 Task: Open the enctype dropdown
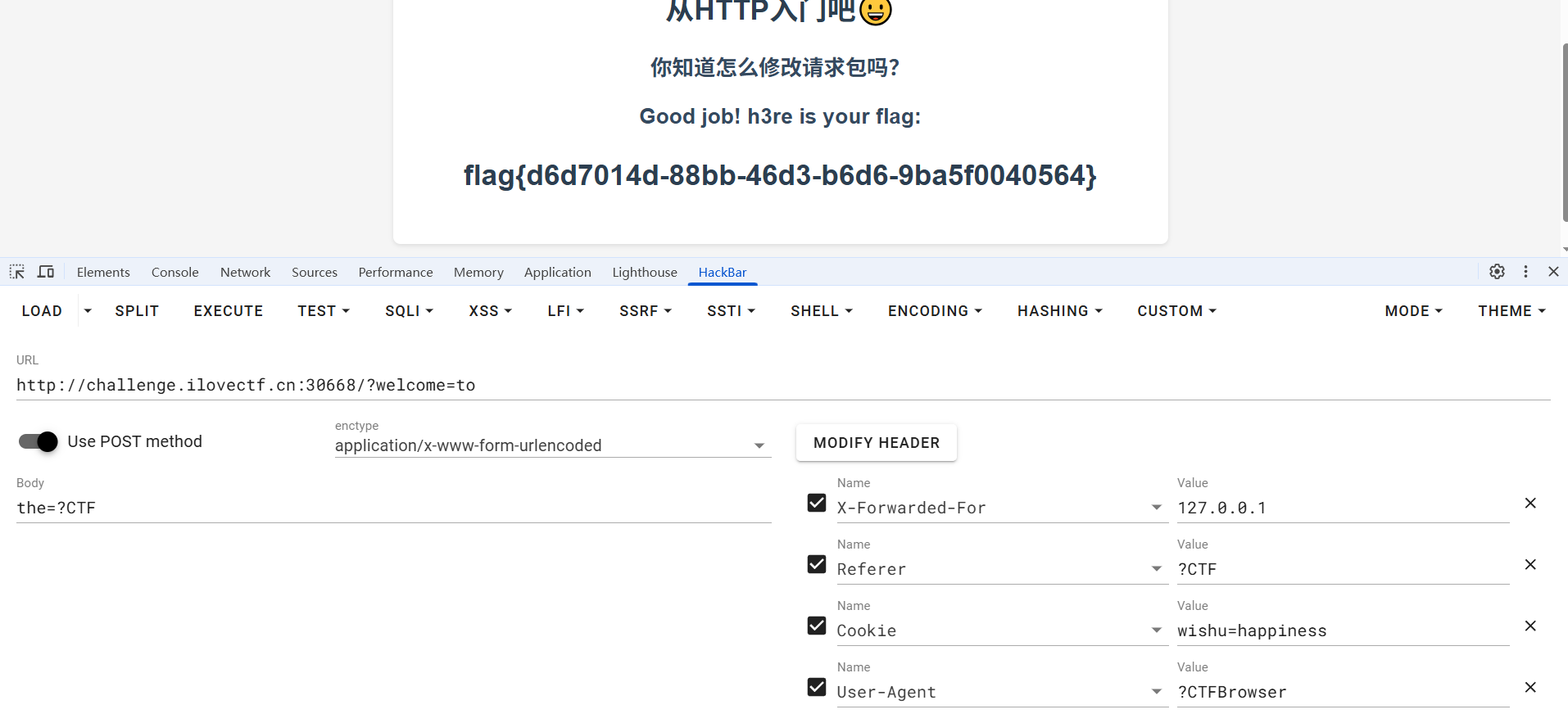tap(552, 446)
